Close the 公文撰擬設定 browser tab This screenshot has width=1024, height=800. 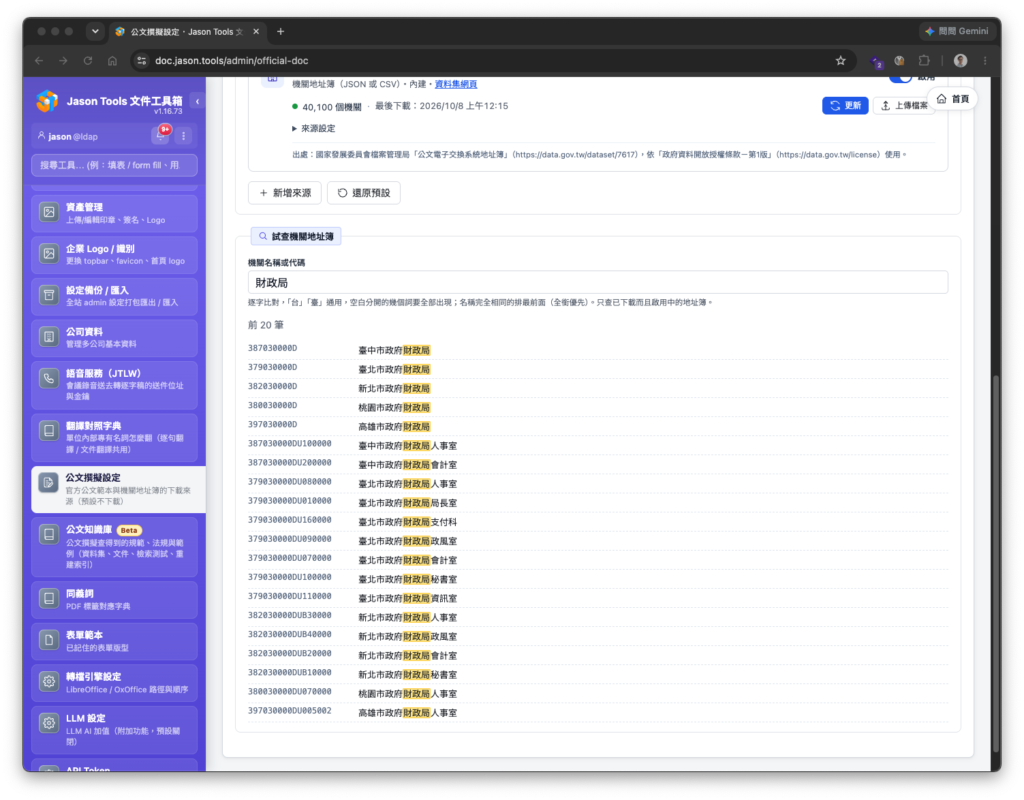tap(256, 31)
